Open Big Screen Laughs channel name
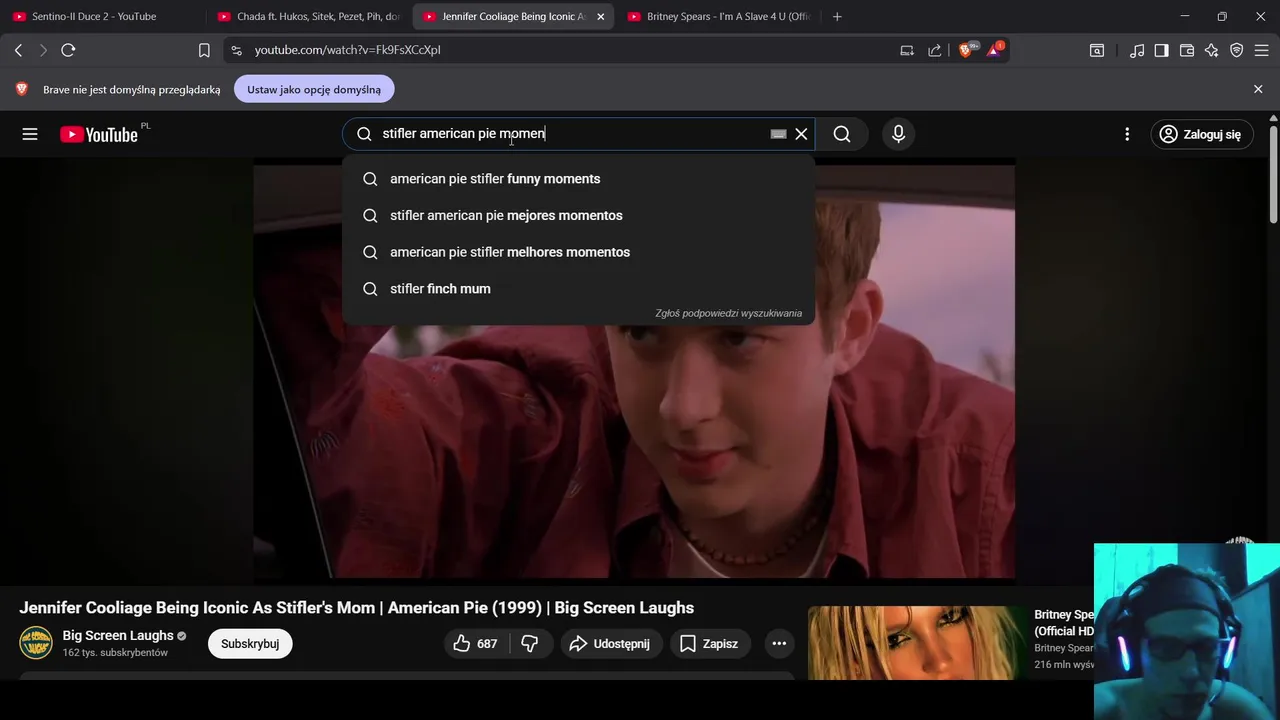Image resolution: width=1280 pixels, height=720 pixels. coord(117,636)
